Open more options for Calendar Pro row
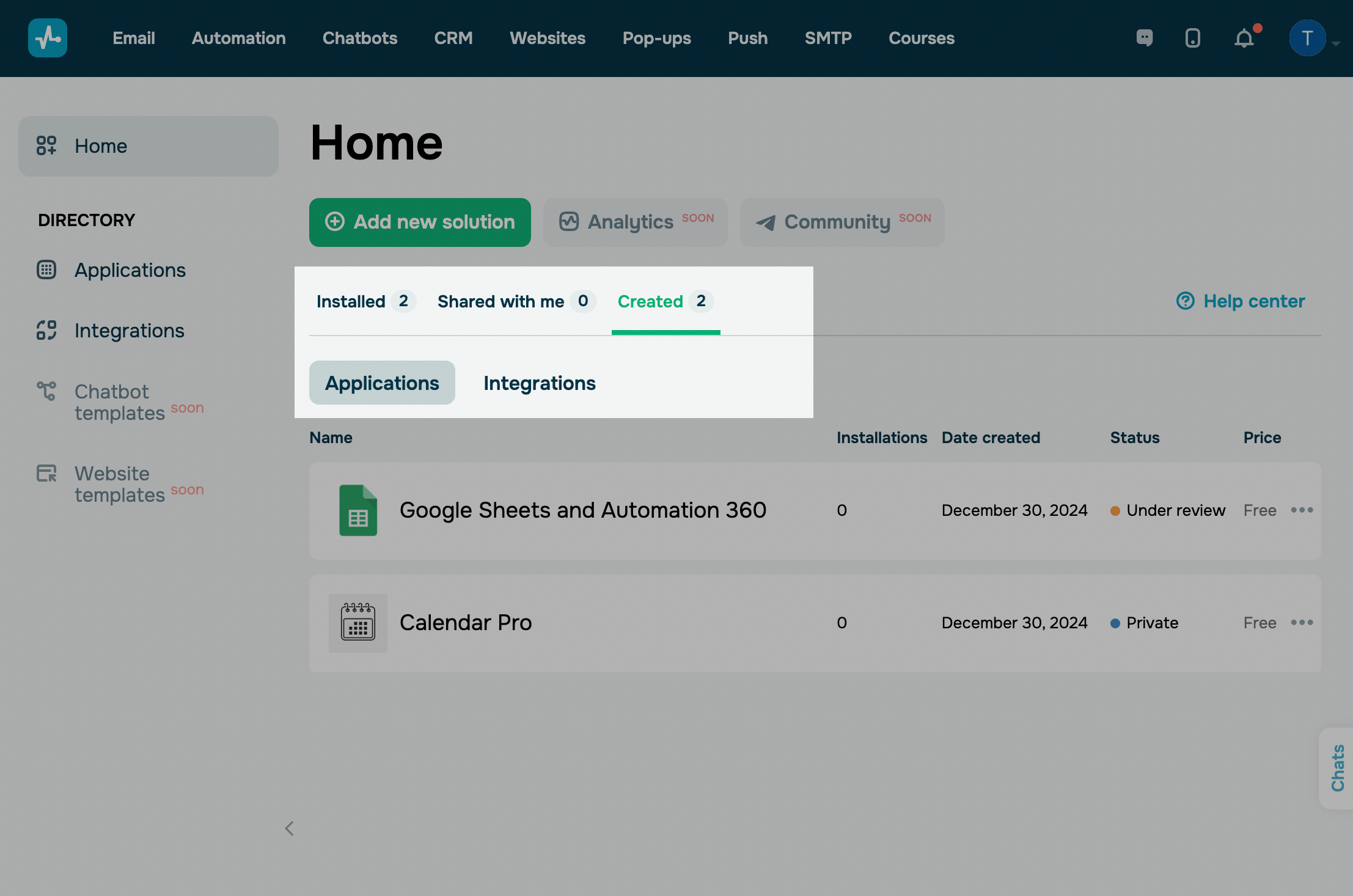 tap(1302, 622)
